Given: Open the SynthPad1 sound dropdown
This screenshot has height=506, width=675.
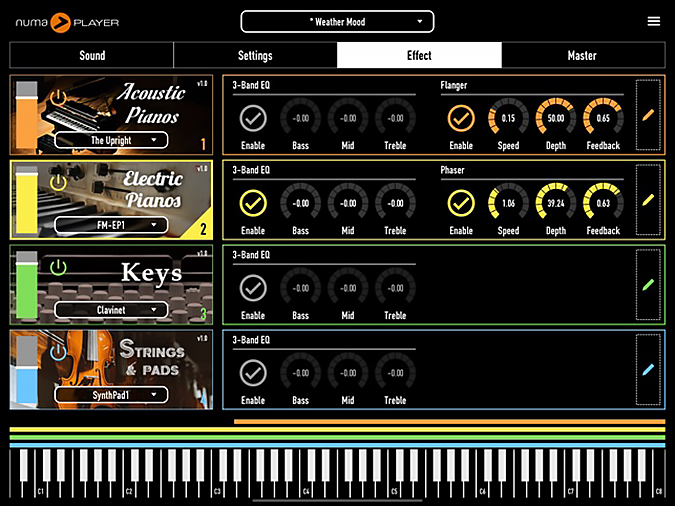Looking at the screenshot, I should pyautogui.click(x=111, y=394).
